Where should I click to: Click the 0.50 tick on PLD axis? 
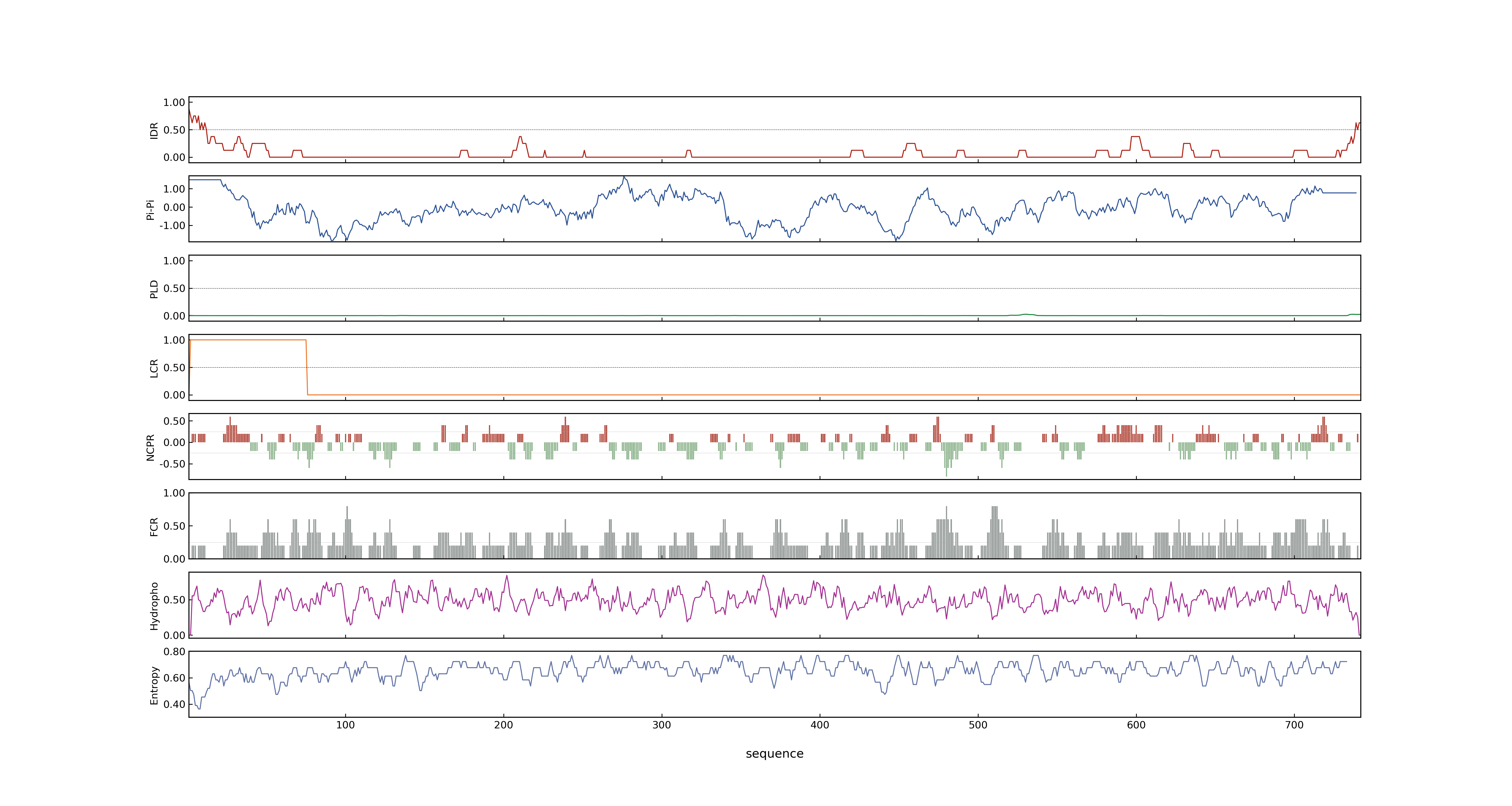tap(174, 288)
